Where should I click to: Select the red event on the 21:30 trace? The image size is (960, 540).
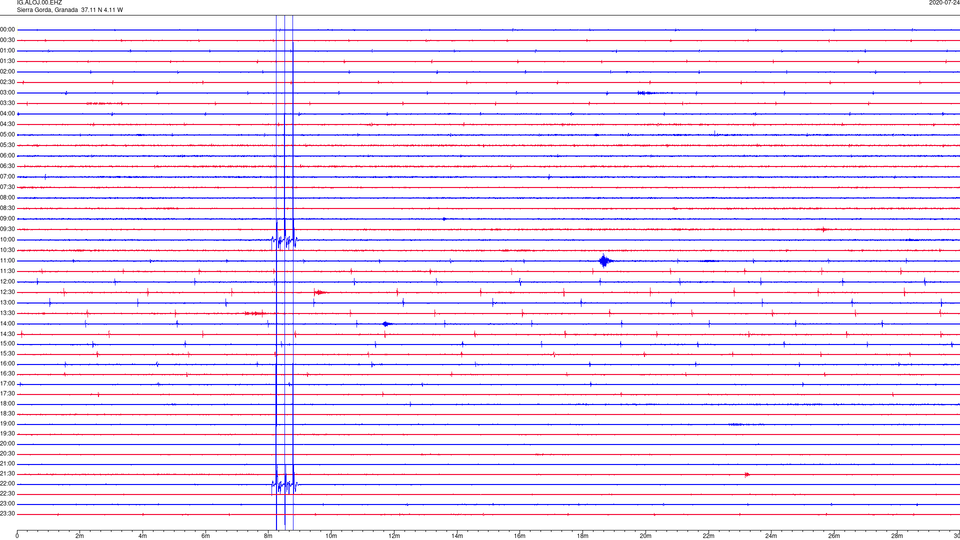pos(748,474)
